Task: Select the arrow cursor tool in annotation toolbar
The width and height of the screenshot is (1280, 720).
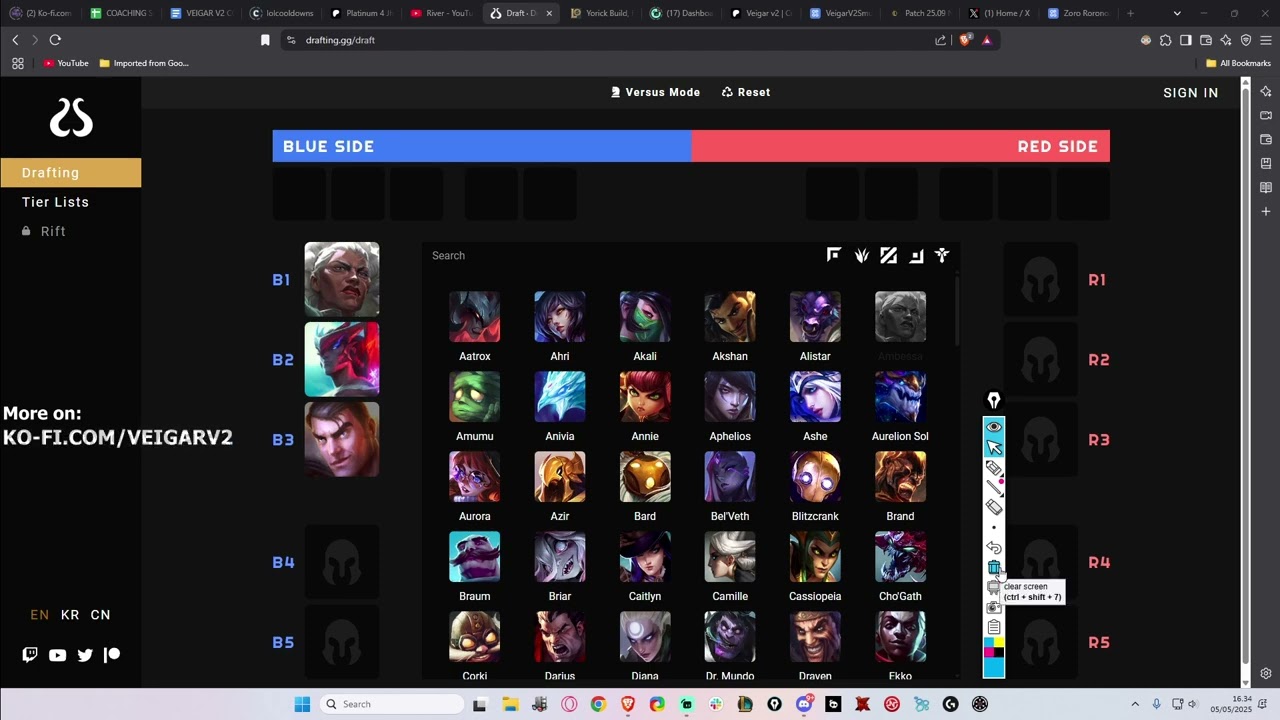Action: coord(994,447)
